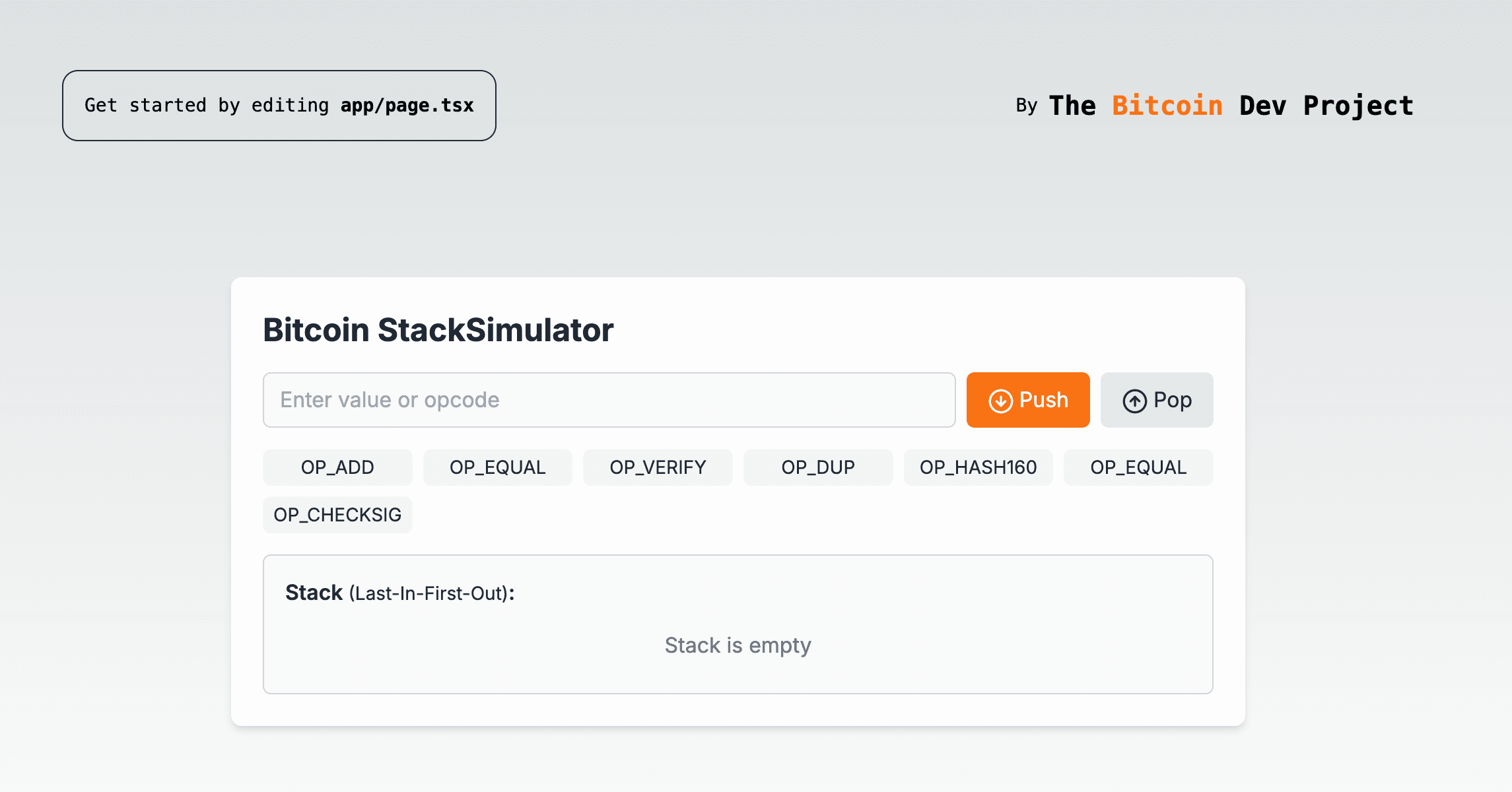The width and height of the screenshot is (1512, 792).
Task: Click the down-arrow icon on Push
Action: (1000, 401)
